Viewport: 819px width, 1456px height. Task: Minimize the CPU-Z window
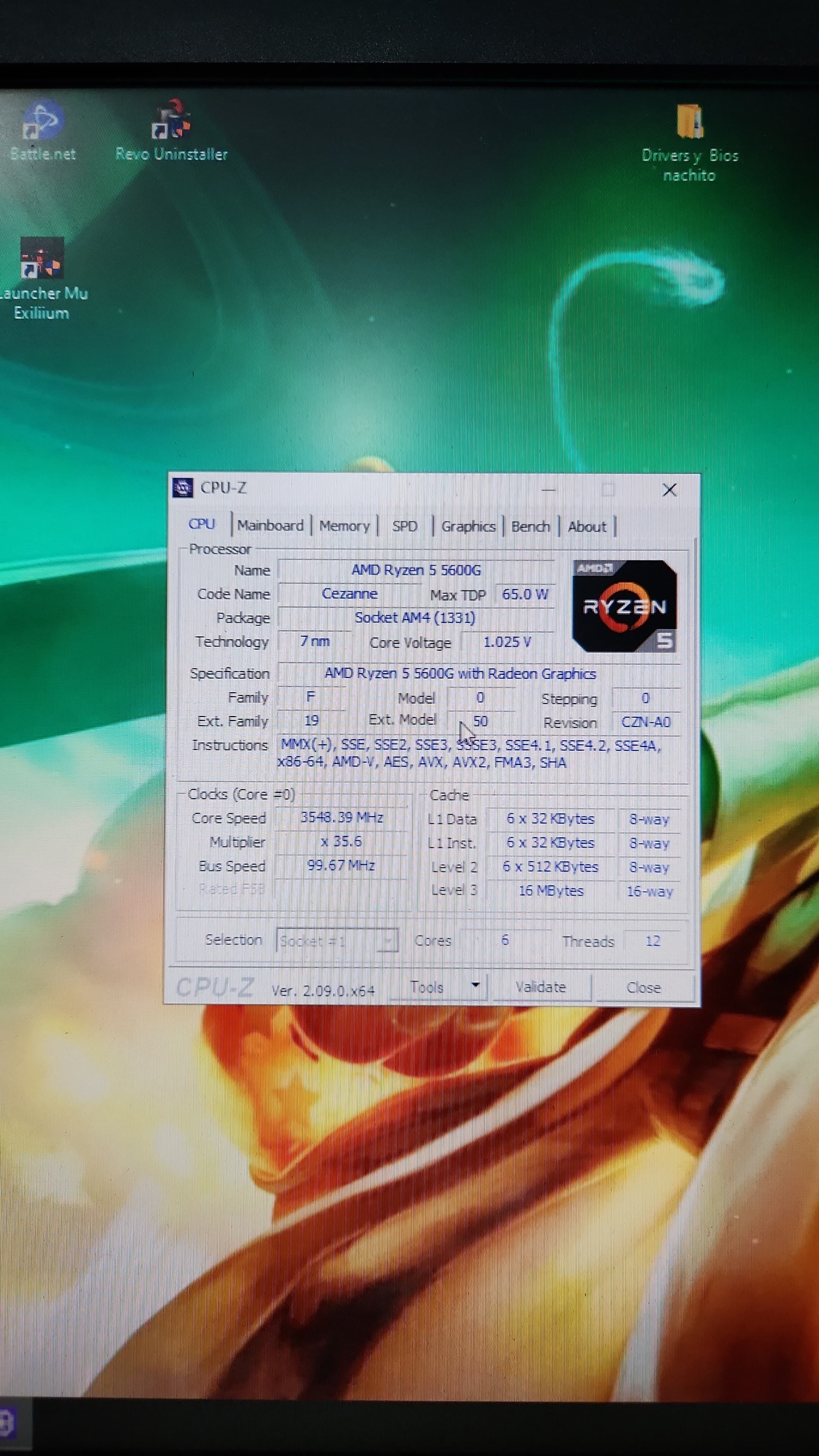pos(549,490)
